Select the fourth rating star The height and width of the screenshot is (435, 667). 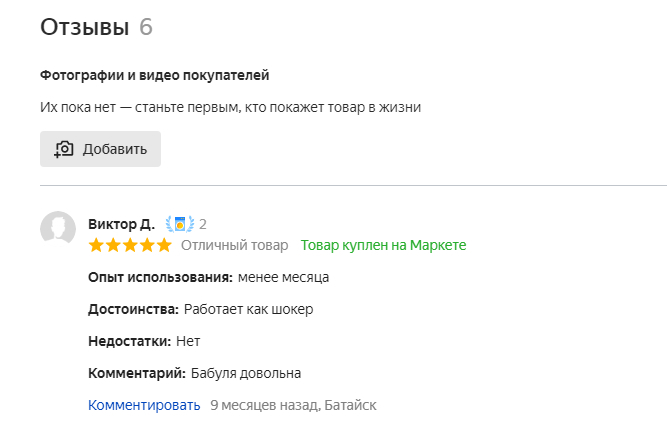point(147,245)
